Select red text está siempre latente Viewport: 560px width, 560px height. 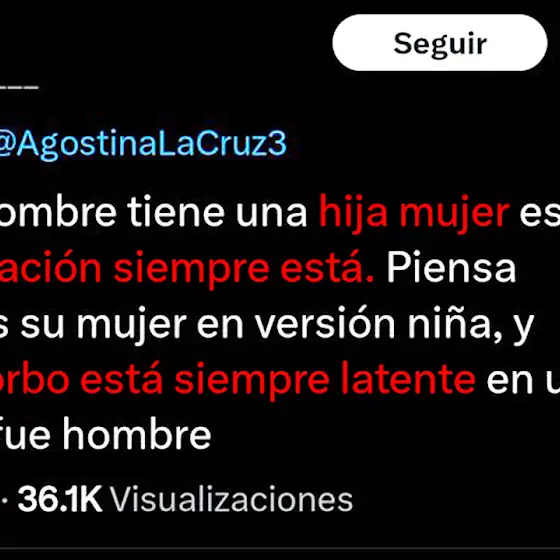[x=278, y=380]
